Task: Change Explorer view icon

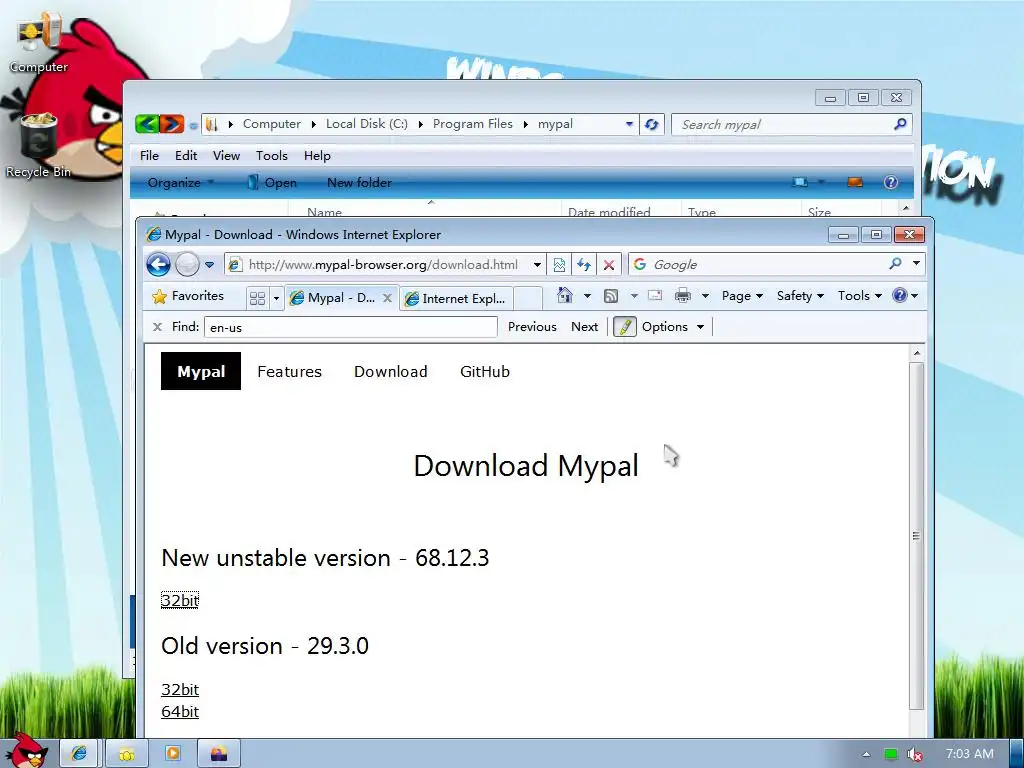Action: (800, 182)
